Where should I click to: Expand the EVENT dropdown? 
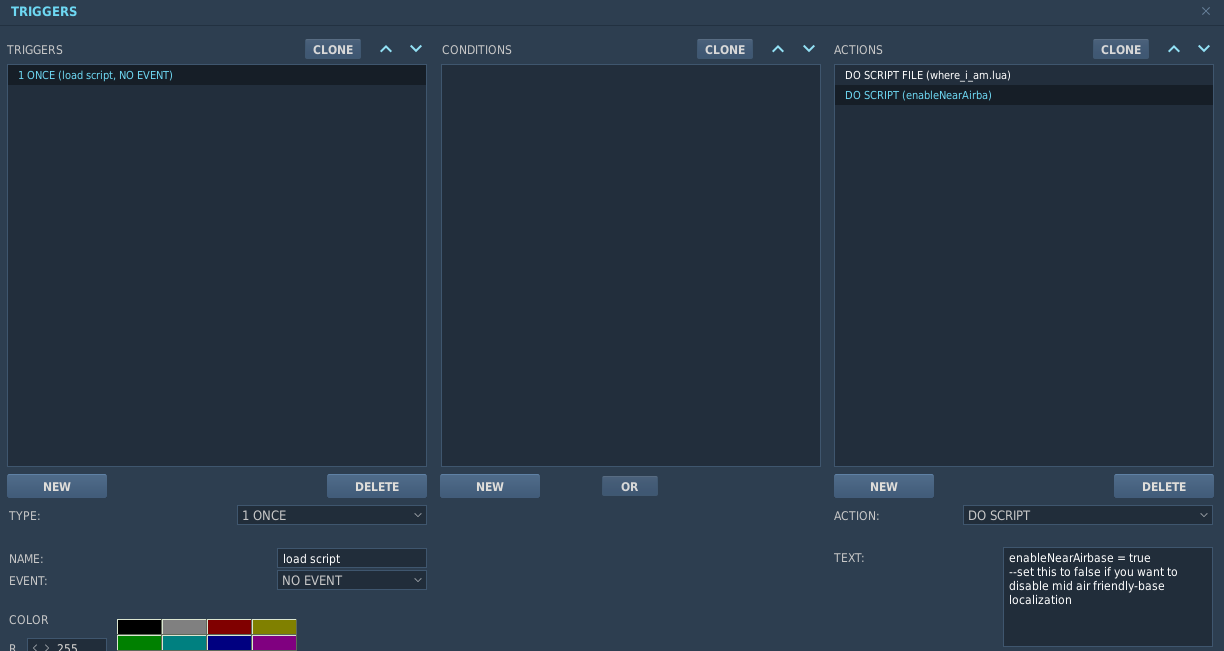(351, 580)
